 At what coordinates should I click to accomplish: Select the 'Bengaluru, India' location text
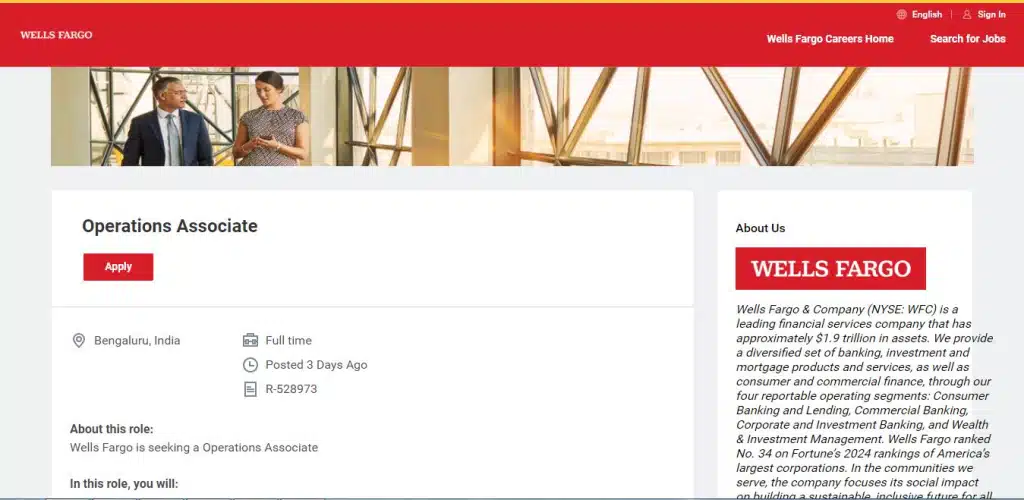(137, 341)
